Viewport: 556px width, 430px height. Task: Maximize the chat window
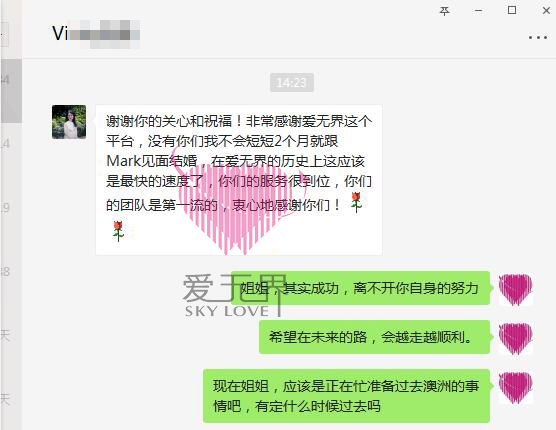[512, 10]
